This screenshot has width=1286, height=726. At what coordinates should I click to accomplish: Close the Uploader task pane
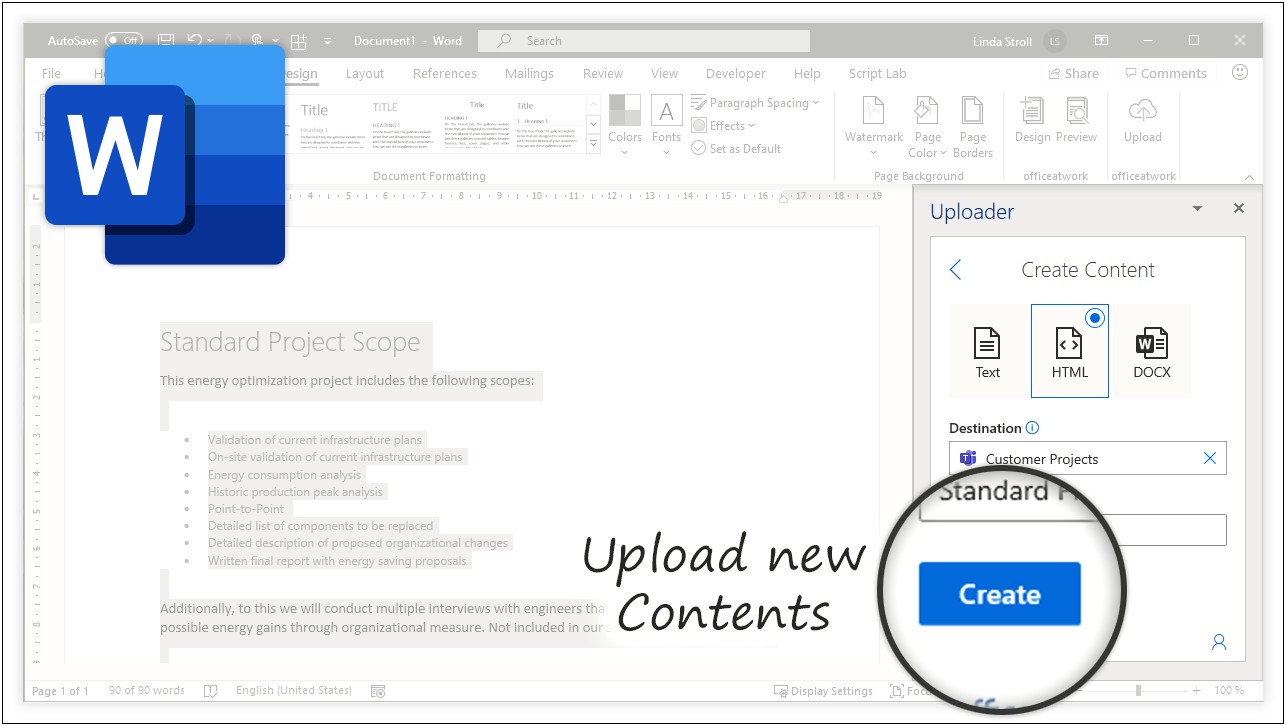(x=1239, y=208)
